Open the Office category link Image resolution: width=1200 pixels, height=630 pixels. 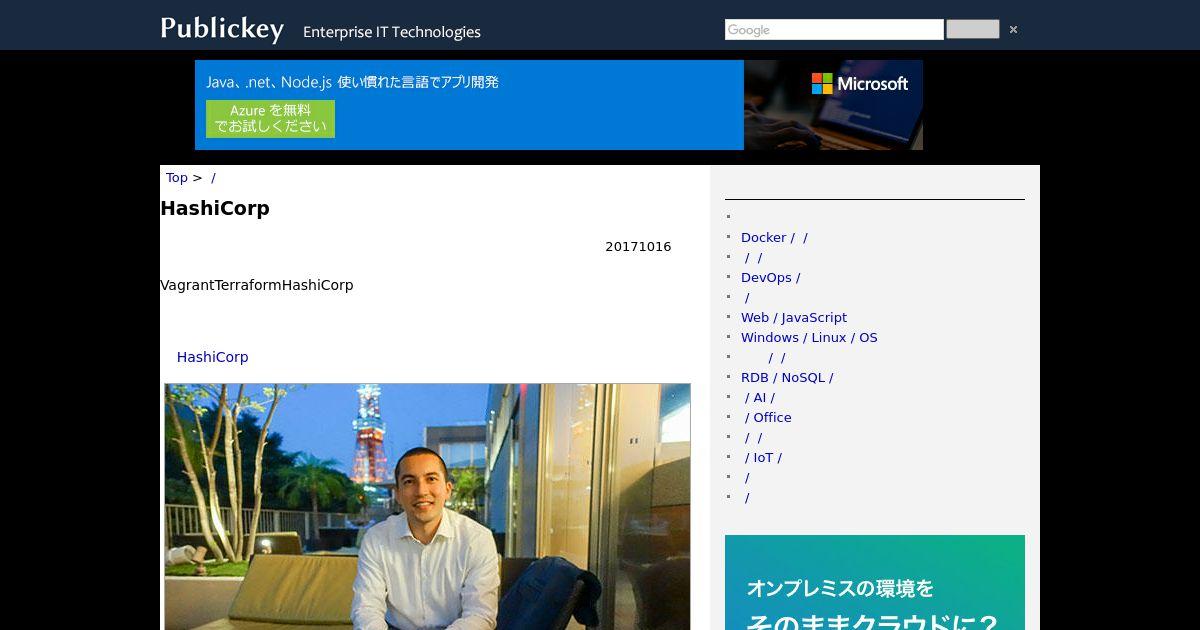click(767, 418)
